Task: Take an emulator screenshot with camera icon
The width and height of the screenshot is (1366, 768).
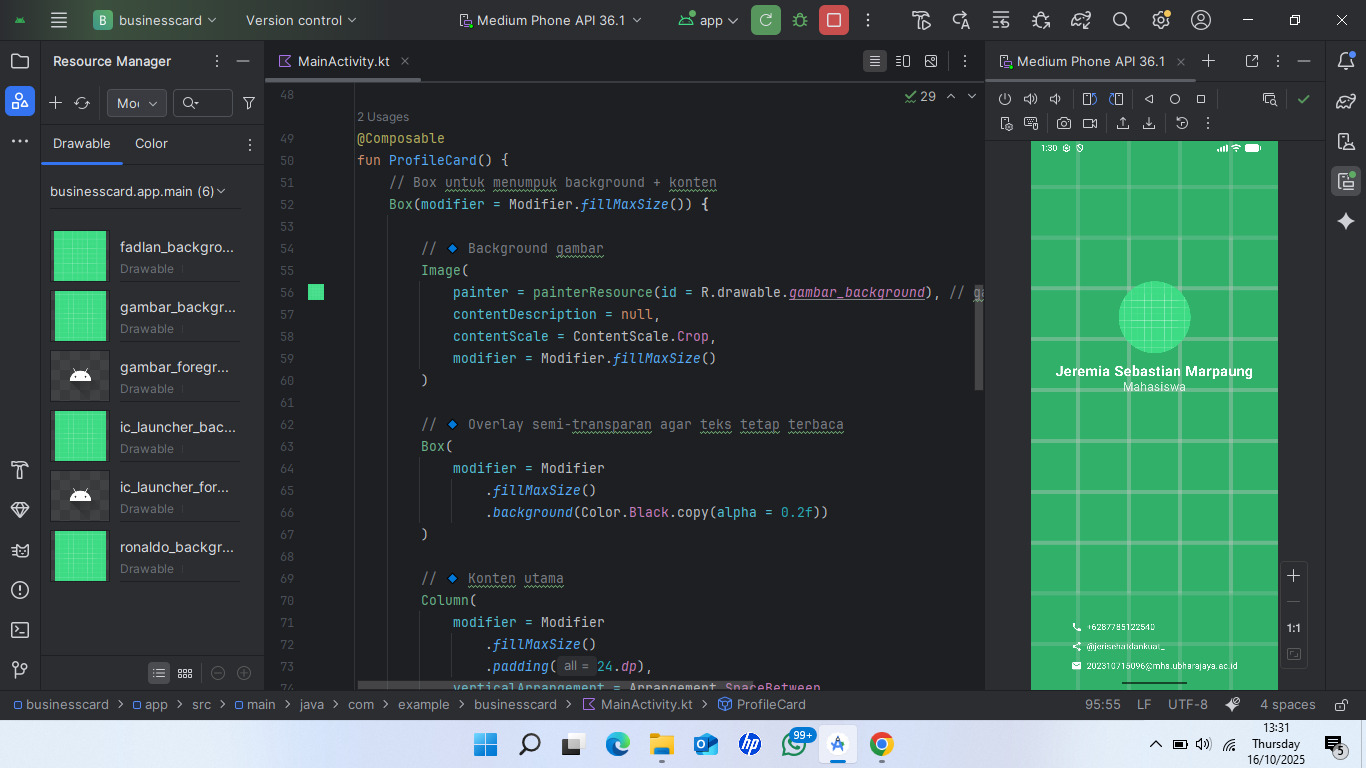Action: click(1063, 123)
